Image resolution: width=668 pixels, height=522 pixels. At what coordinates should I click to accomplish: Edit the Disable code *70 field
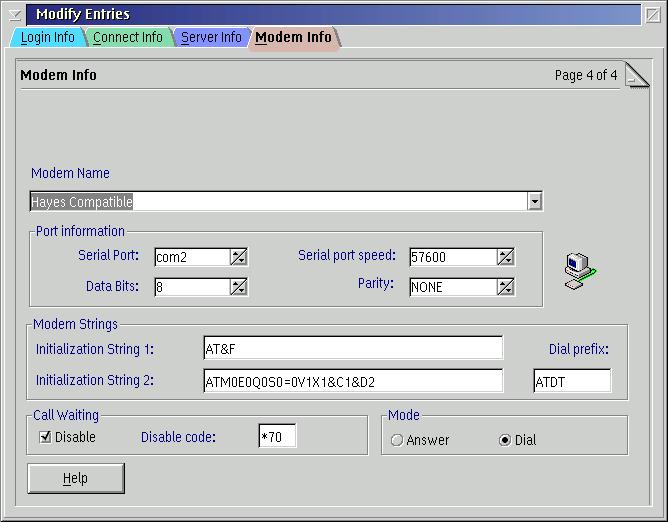277,436
